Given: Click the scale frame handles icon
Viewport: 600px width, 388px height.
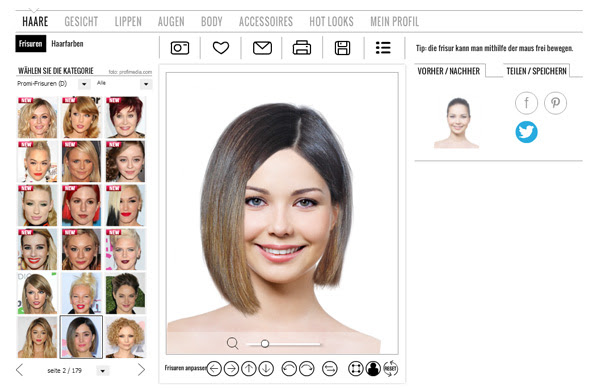Looking at the screenshot, I should (355, 369).
